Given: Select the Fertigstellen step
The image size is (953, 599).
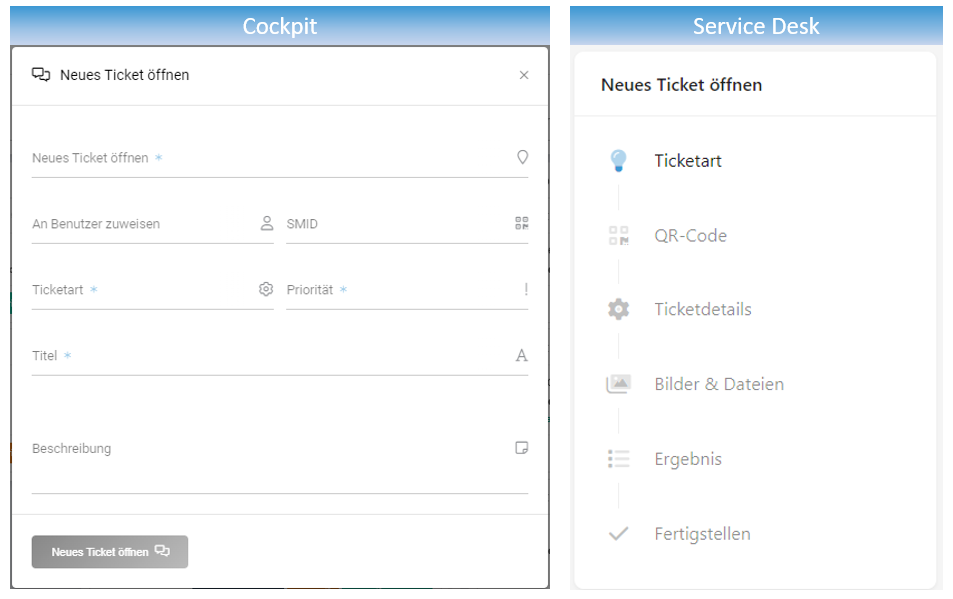Looking at the screenshot, I should tap(702, 534).
